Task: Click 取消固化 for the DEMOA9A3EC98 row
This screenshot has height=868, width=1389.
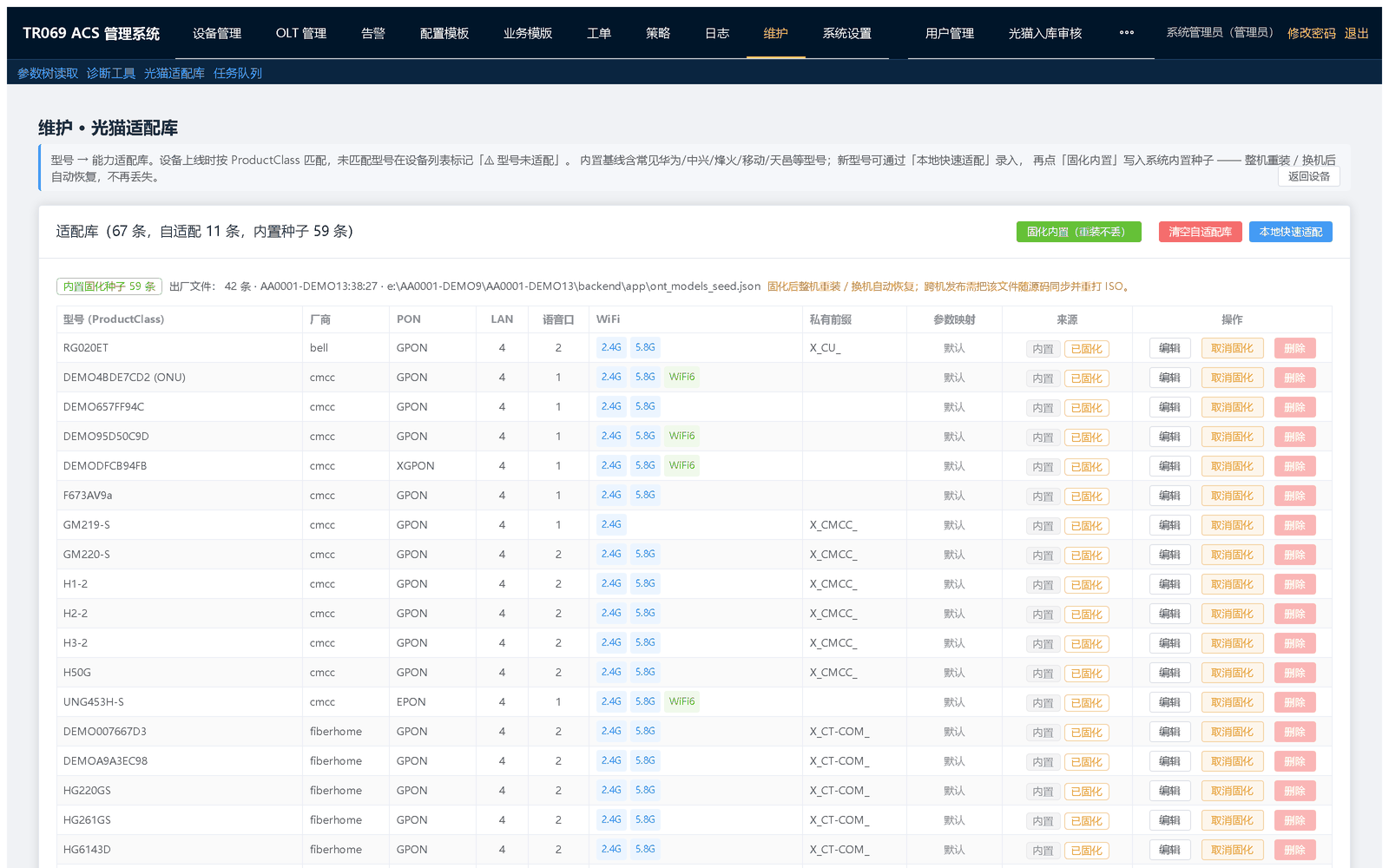Action: pyautogui.click(x=1233, y=761)
